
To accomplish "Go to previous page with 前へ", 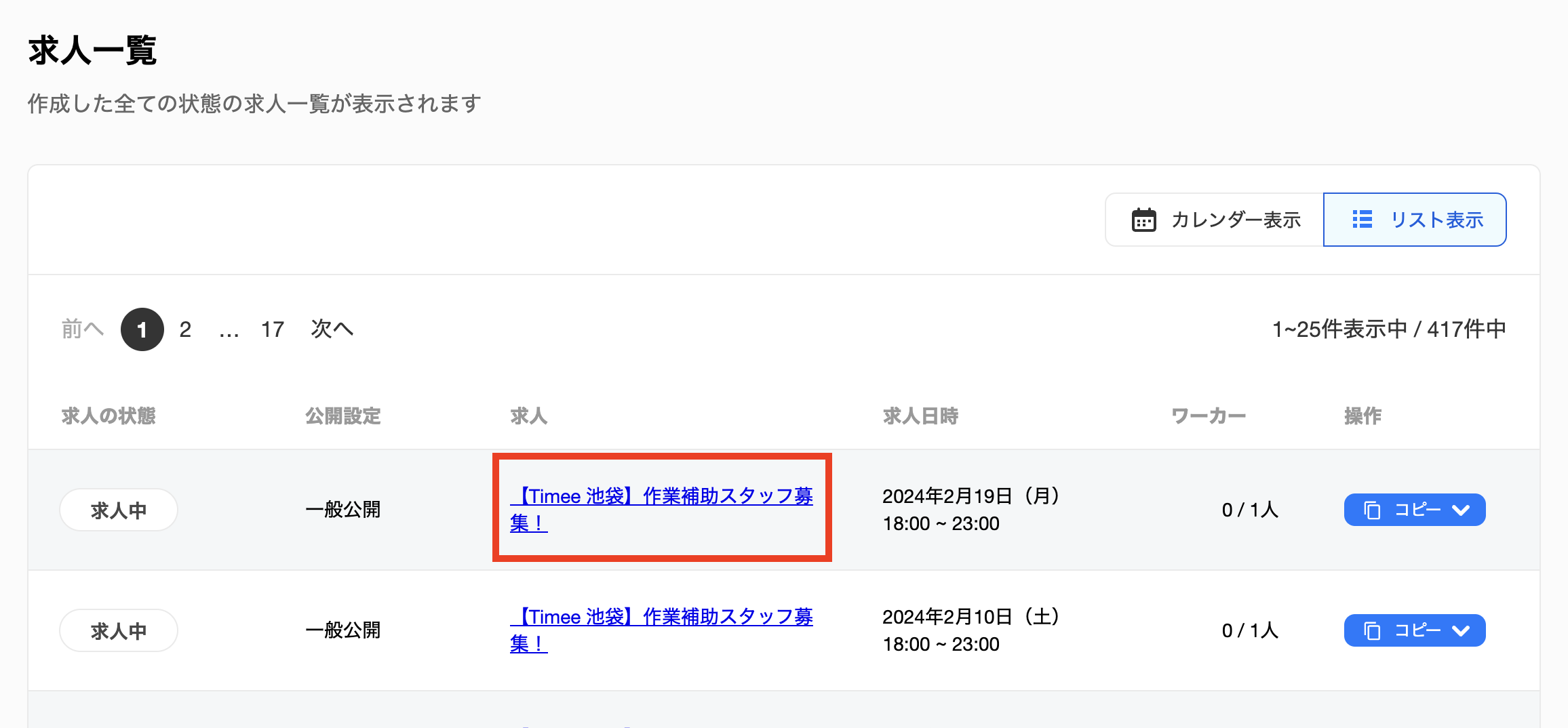I will pos(82,329).
